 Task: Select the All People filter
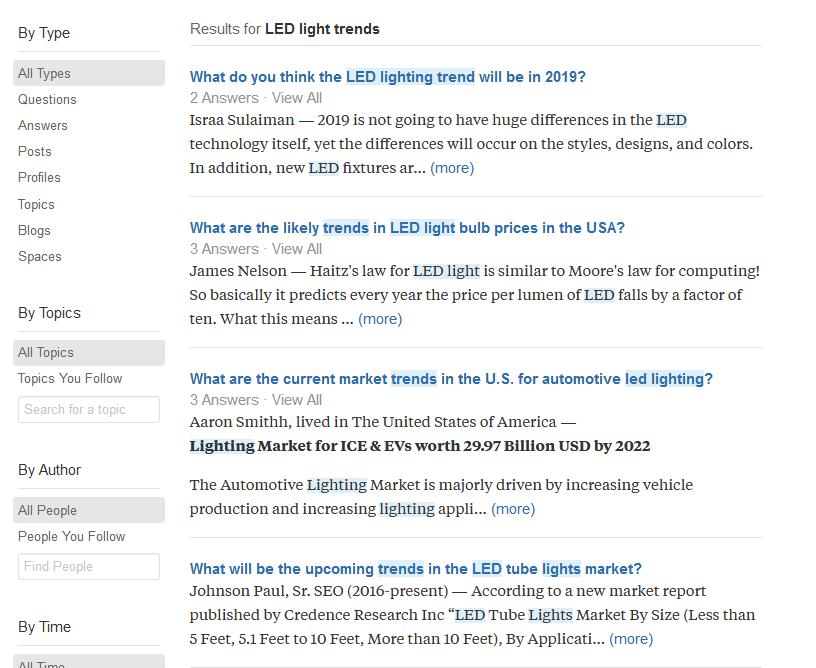(88, 510)
